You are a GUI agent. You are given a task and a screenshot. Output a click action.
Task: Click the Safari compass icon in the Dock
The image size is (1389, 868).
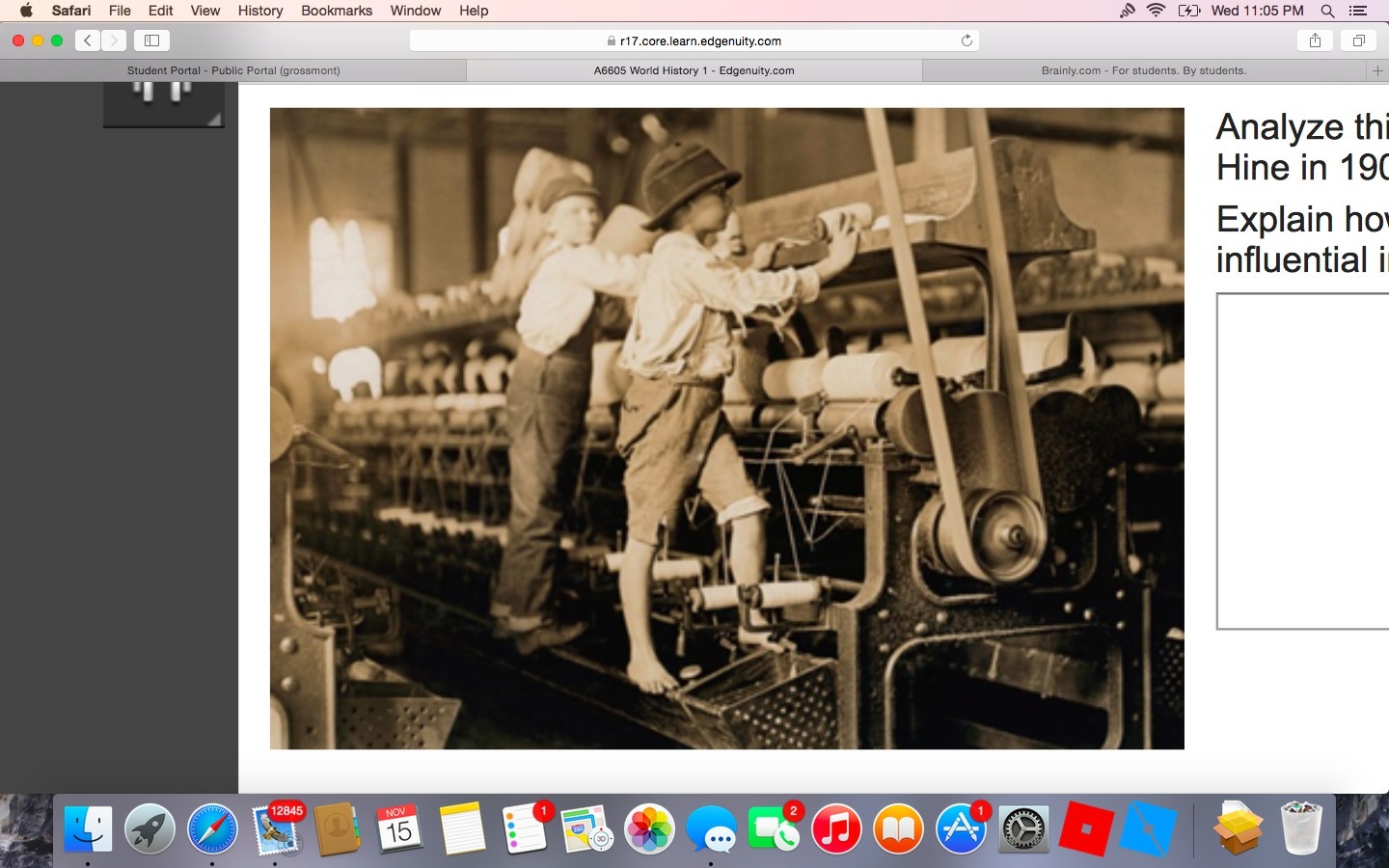tap(212, 828)
